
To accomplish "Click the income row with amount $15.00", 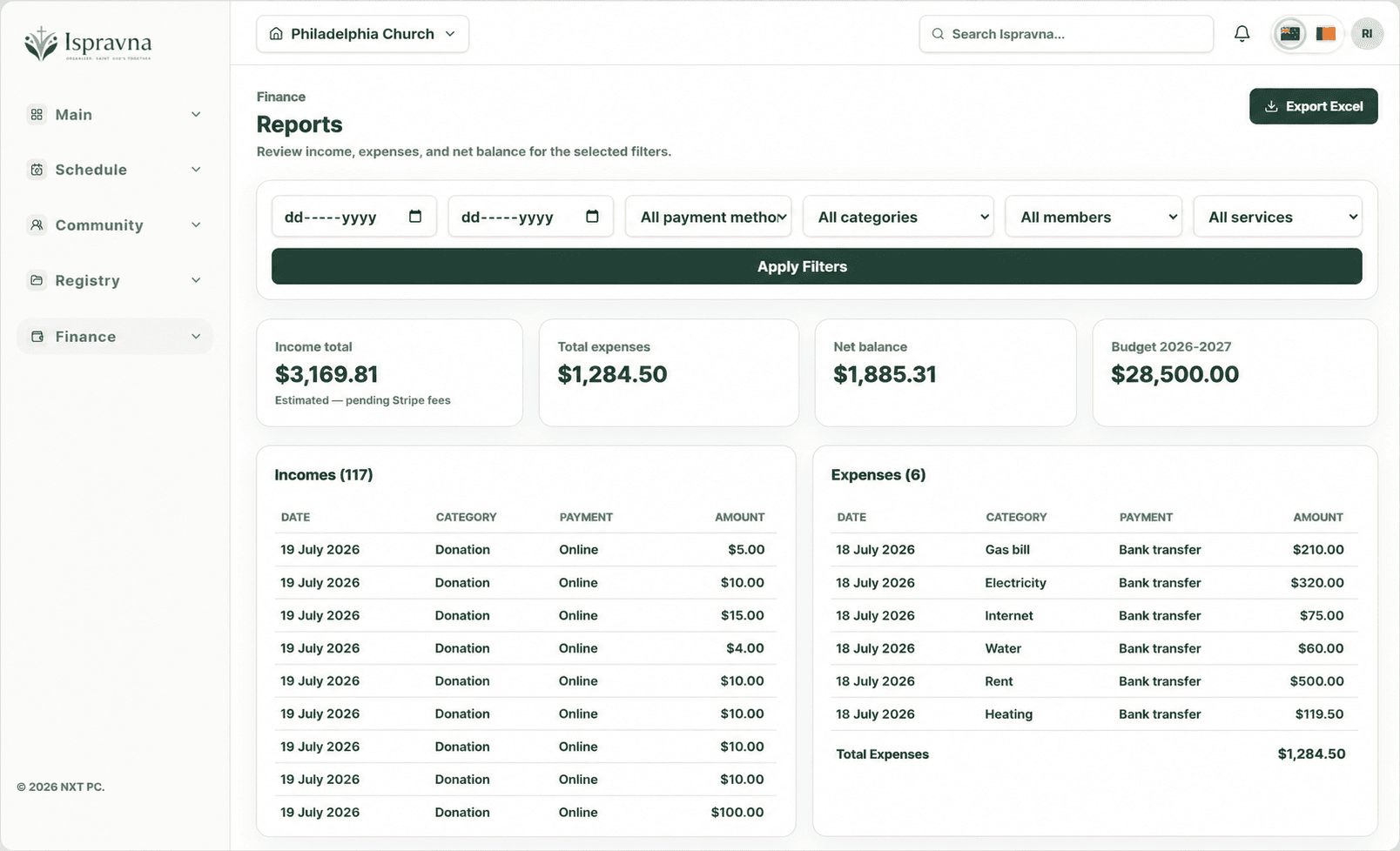I will tap(526, 615).
